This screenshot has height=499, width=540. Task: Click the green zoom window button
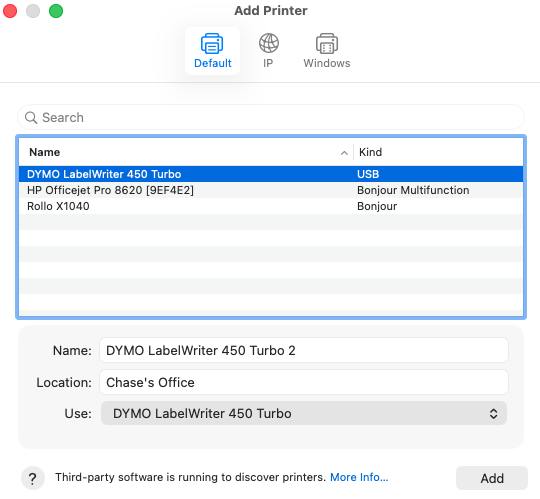(x=56, y=11)
